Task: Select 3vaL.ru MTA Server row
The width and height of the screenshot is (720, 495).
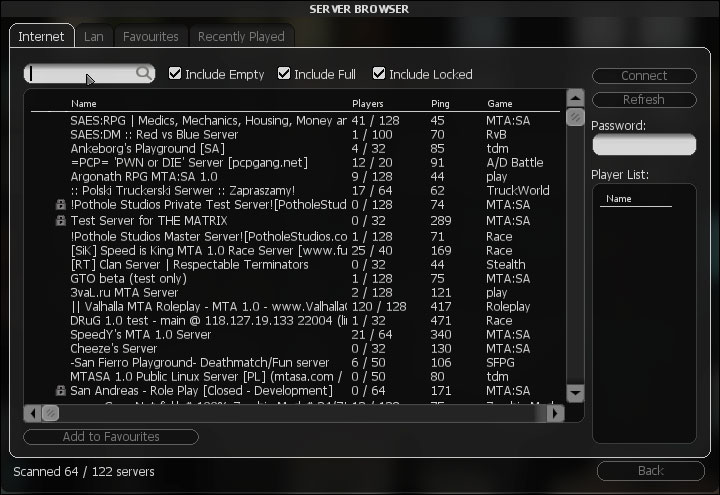Action: 295,293
